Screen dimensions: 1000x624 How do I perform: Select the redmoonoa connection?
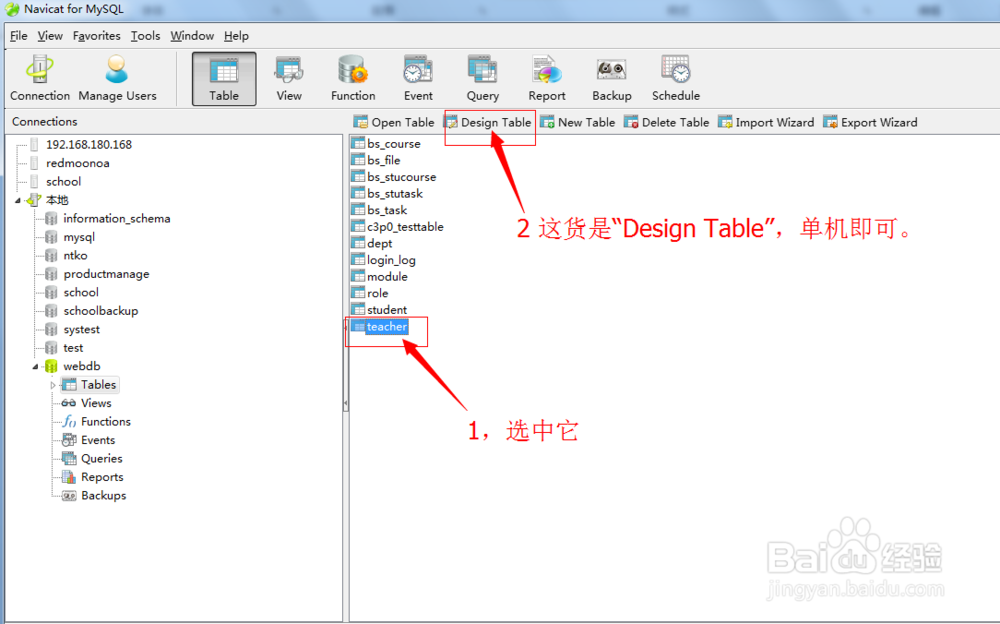77,163
